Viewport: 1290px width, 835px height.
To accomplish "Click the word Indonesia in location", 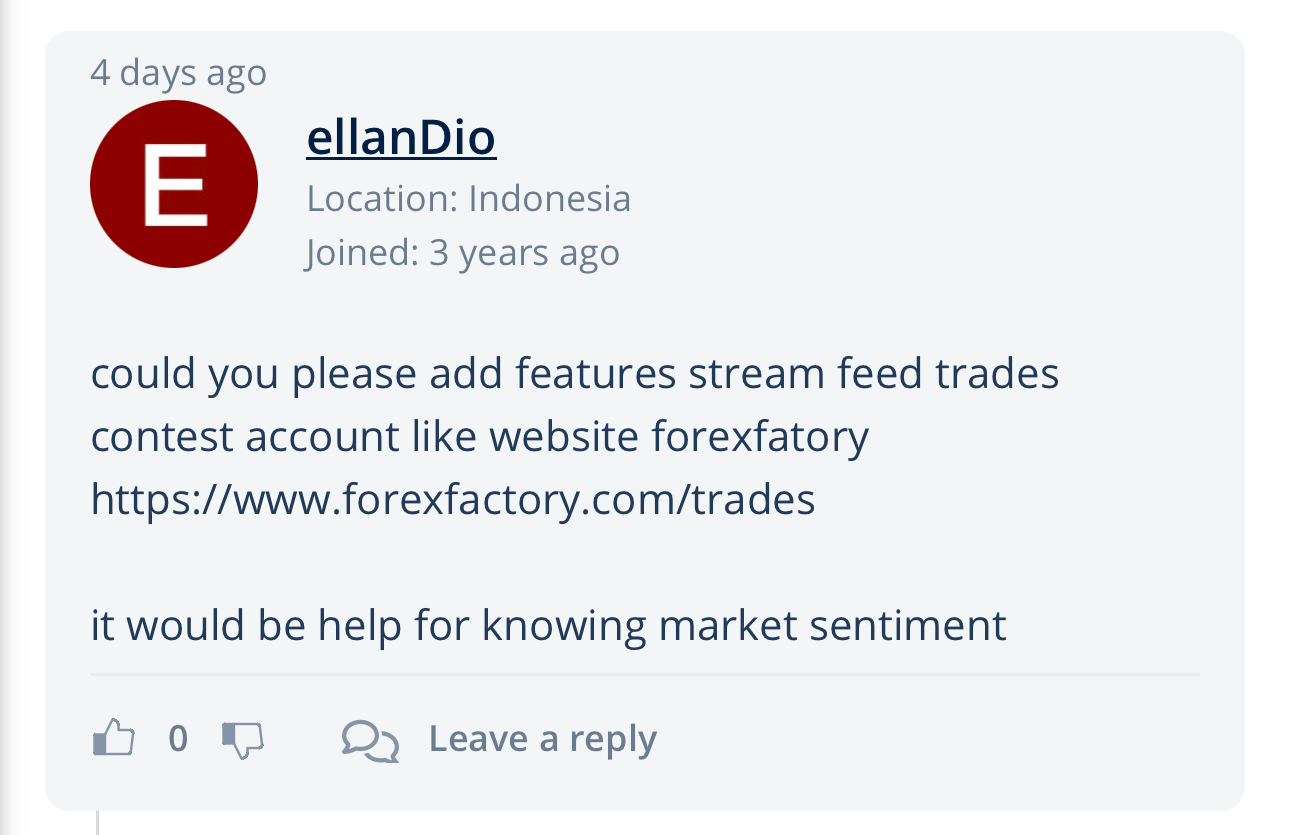I will pos(550,198).
